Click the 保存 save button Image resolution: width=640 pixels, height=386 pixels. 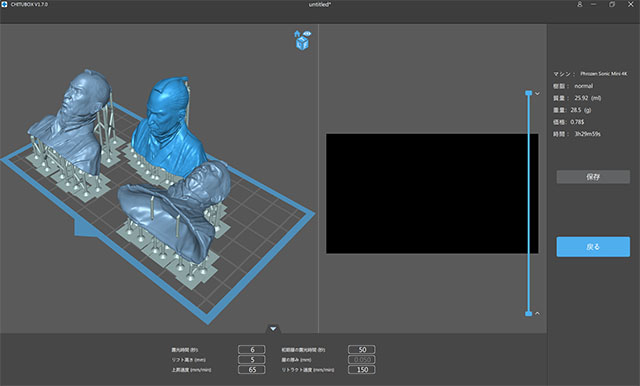tap(593, 177)
